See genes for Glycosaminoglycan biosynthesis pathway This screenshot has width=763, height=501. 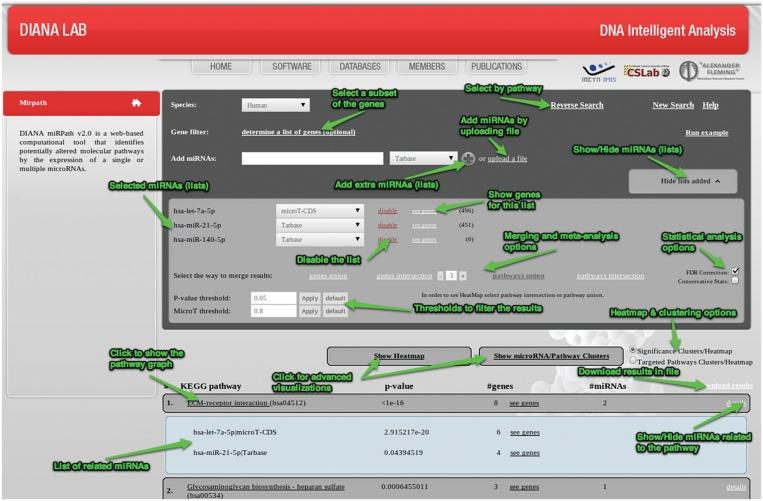[x=524, y=486]
